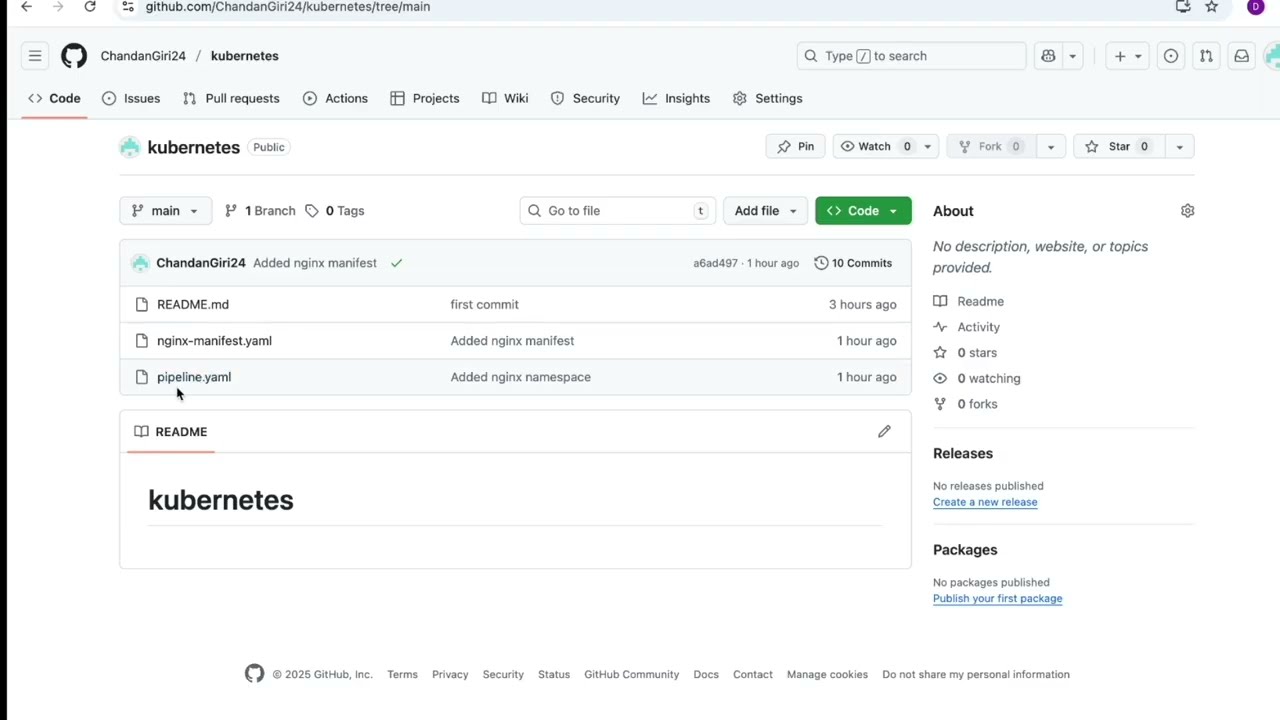The width and height of the screenshot is (1280, 720).
Task: View the 0 Tags link
Action: (335, 211)
